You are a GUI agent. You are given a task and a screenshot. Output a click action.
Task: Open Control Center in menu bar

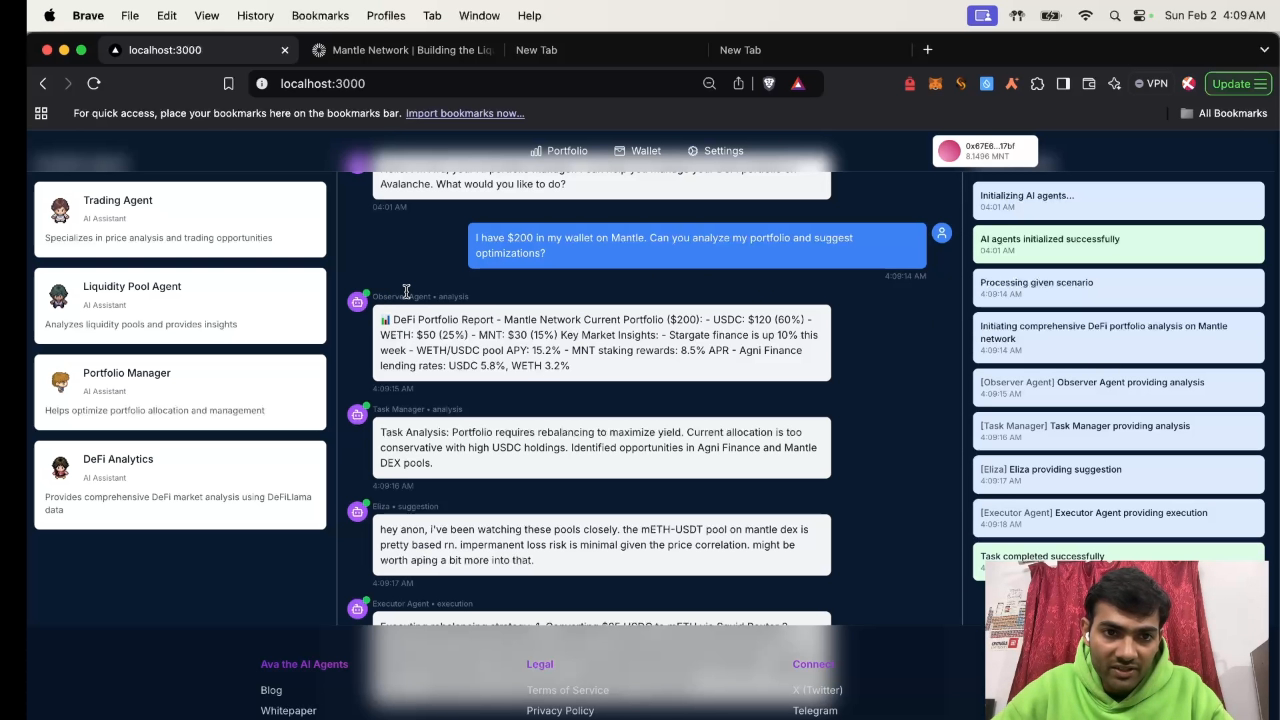pos(1140,15)
